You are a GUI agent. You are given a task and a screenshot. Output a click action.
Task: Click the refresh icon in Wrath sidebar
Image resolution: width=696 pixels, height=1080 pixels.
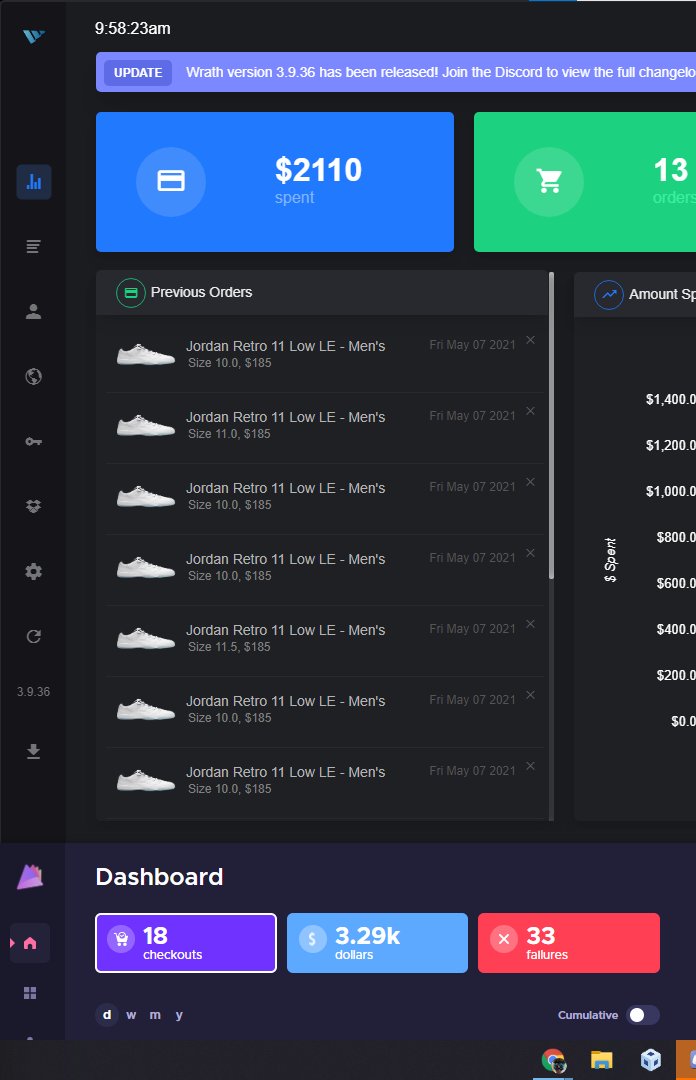pos(33,636)
